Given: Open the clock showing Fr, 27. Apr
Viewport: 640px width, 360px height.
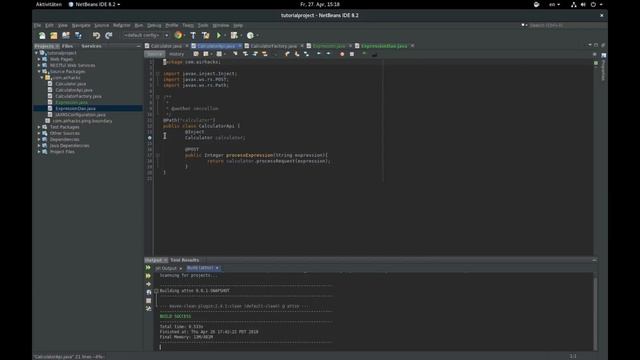Looking at the screenshot, I should tap(320, 4).
